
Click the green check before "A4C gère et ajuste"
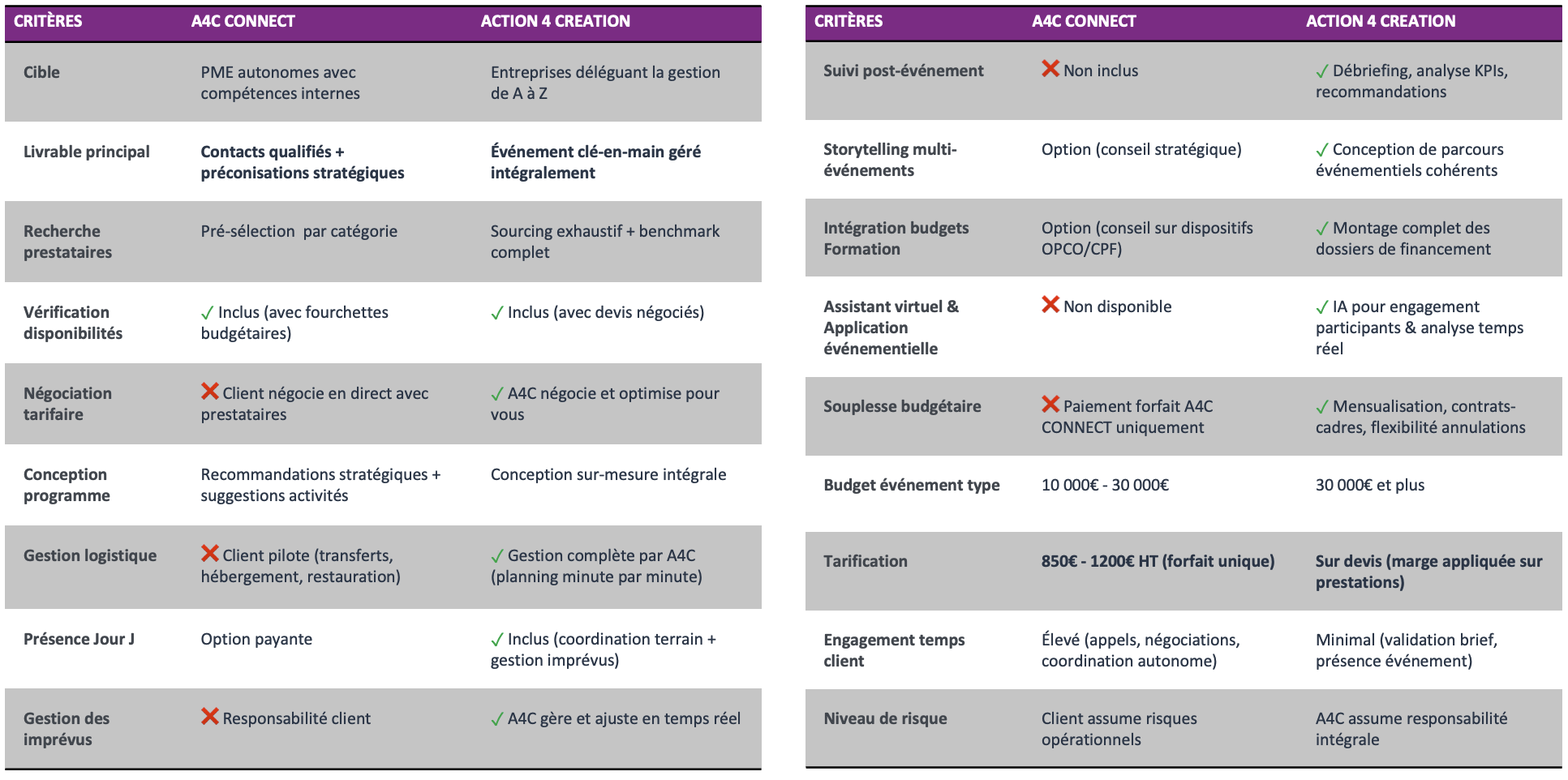click(x=497, y=719)
